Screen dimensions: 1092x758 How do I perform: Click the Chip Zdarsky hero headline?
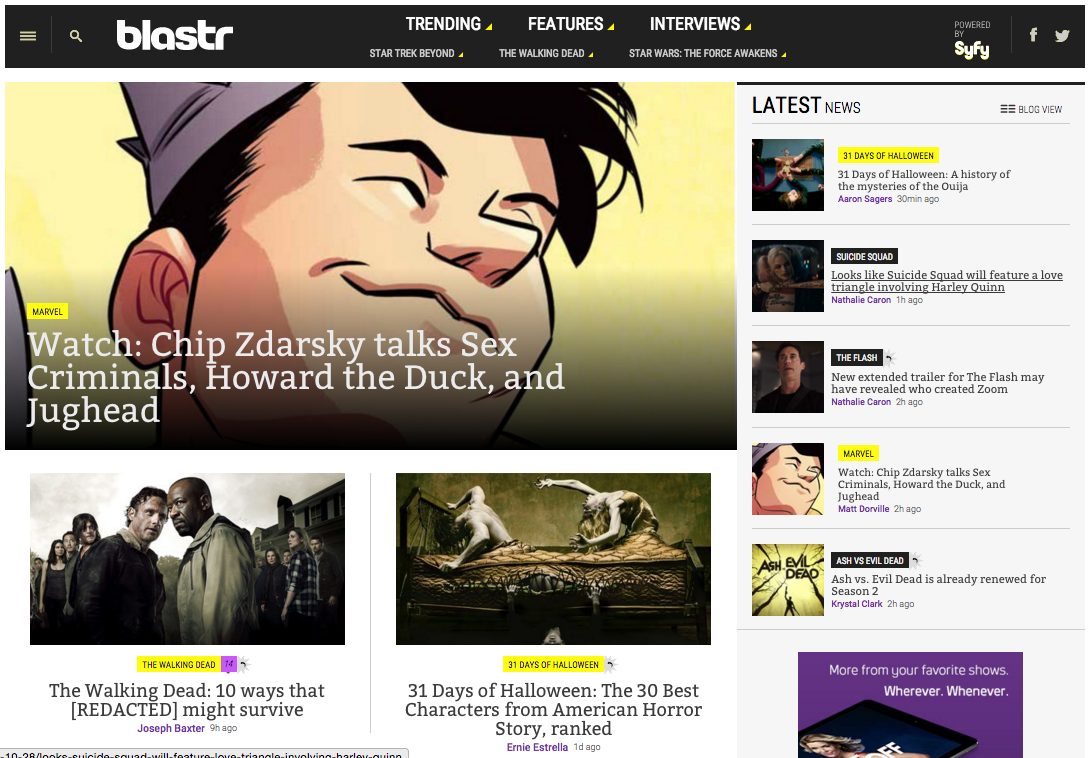click(296, 377)
